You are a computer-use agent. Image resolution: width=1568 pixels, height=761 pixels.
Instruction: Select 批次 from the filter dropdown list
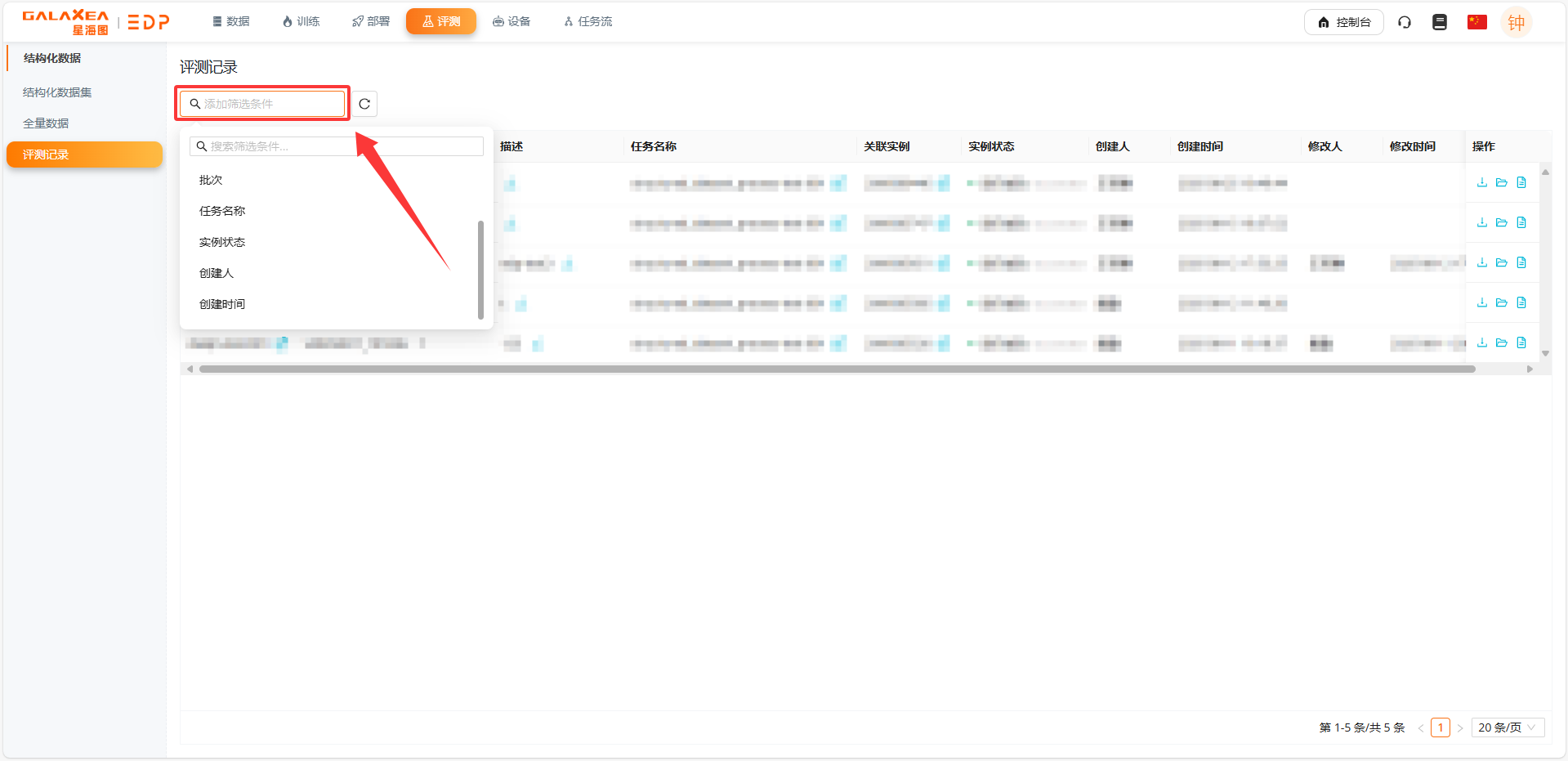point(211,180)
